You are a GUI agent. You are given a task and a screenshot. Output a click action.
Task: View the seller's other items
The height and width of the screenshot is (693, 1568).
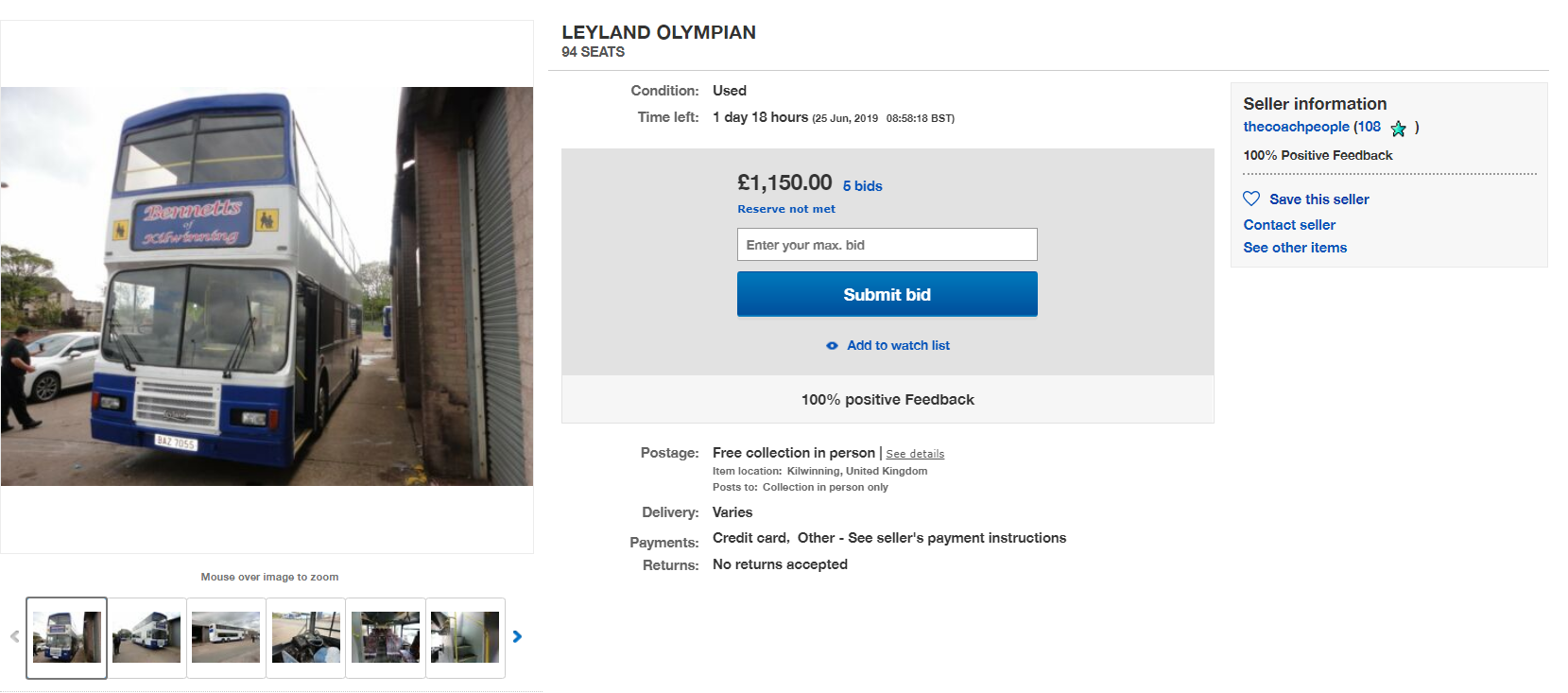pos(1295,248)
